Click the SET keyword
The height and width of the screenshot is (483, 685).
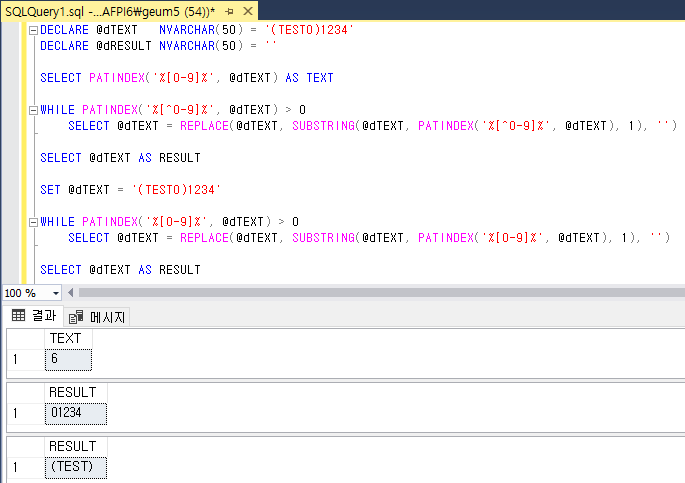click(x=50, y=190)
